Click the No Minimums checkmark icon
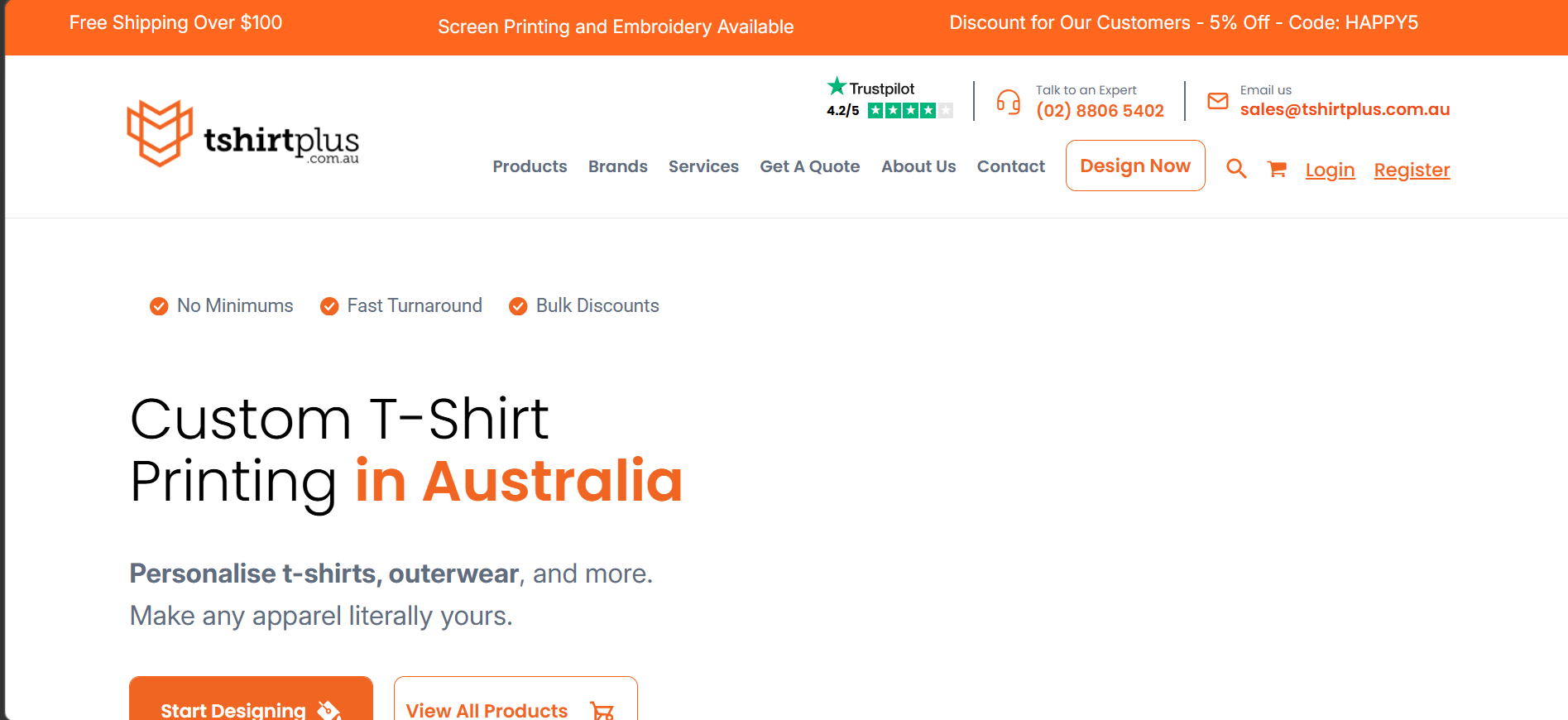Image resolution: width=1568 pixels, height=720 pixels. tap(159, 306)
